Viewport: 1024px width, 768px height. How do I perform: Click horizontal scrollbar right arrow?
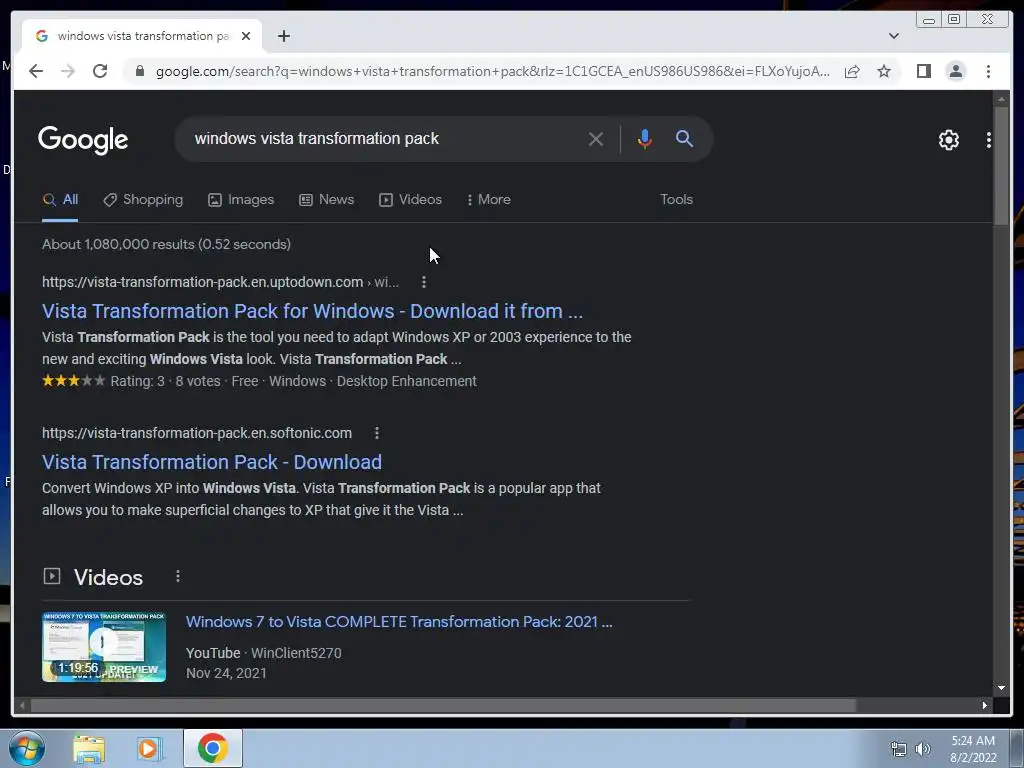click(x=984, y=705)
